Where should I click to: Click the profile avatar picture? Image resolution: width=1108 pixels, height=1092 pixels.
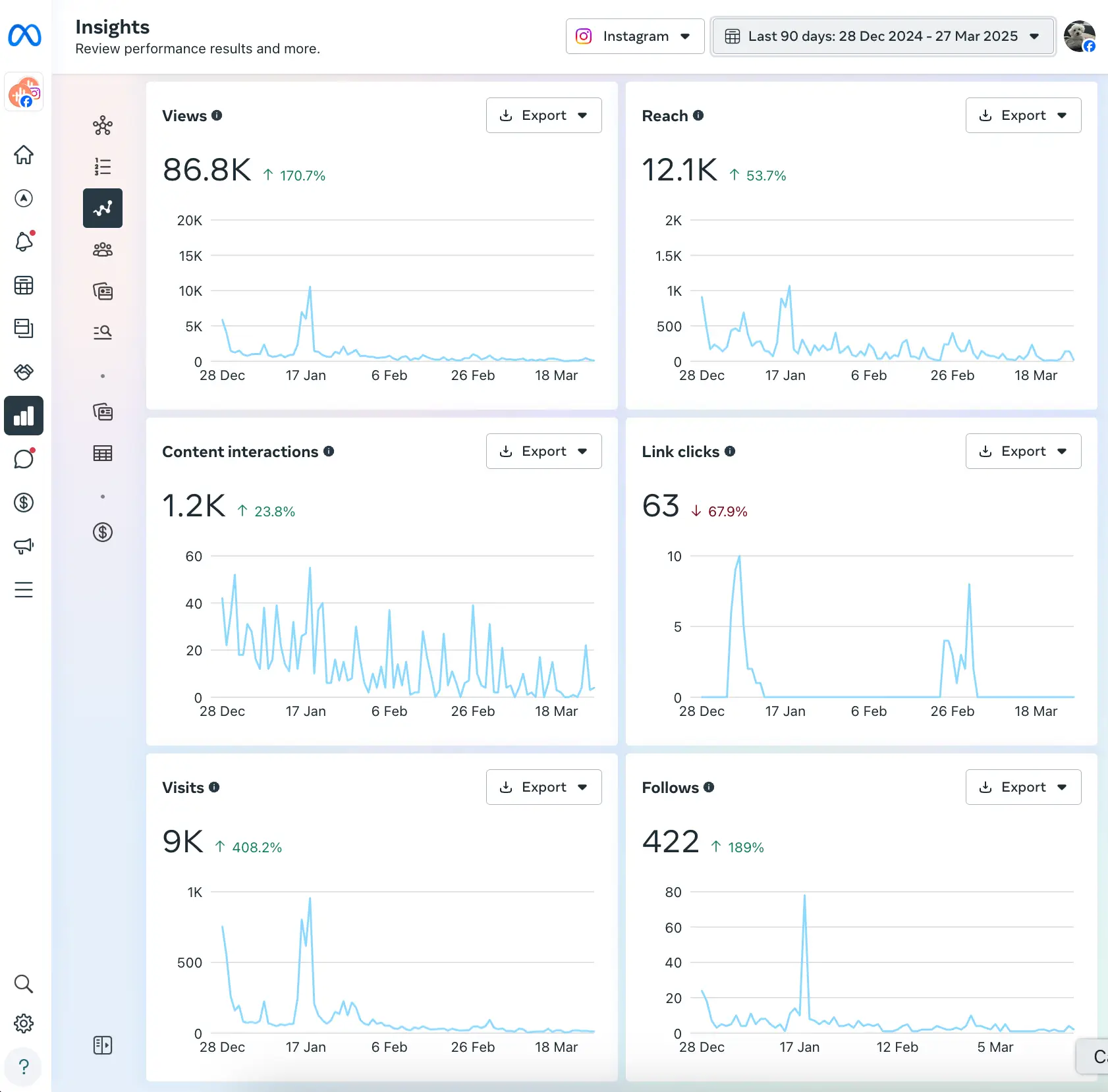1079,36
